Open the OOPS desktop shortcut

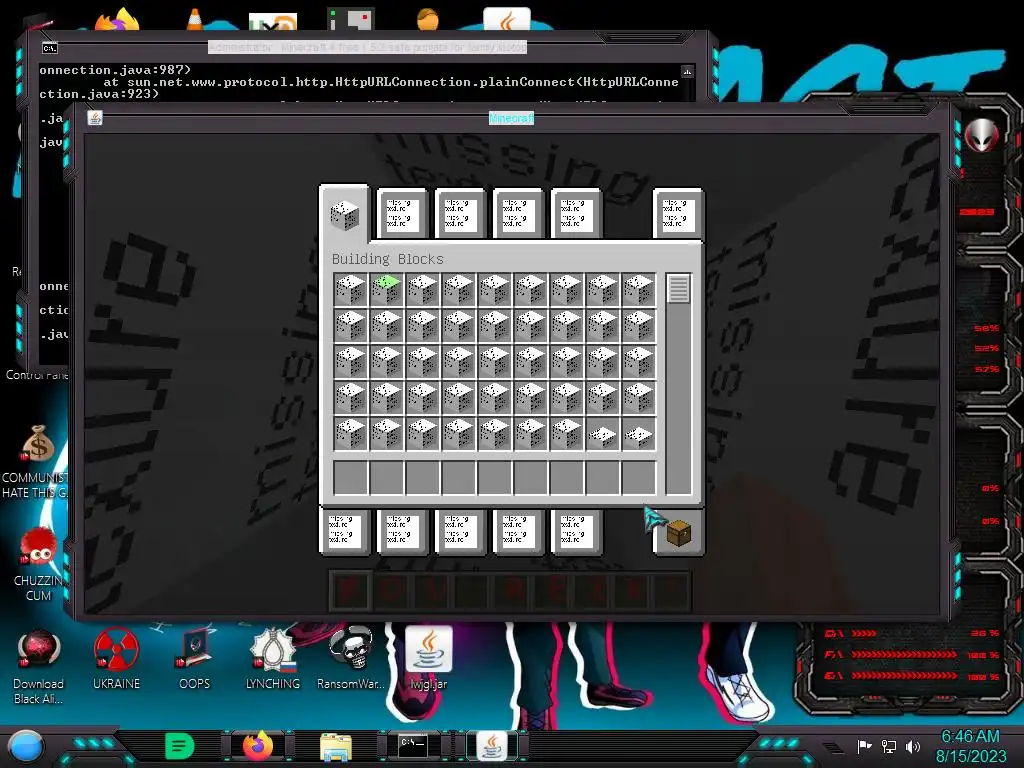195,660
